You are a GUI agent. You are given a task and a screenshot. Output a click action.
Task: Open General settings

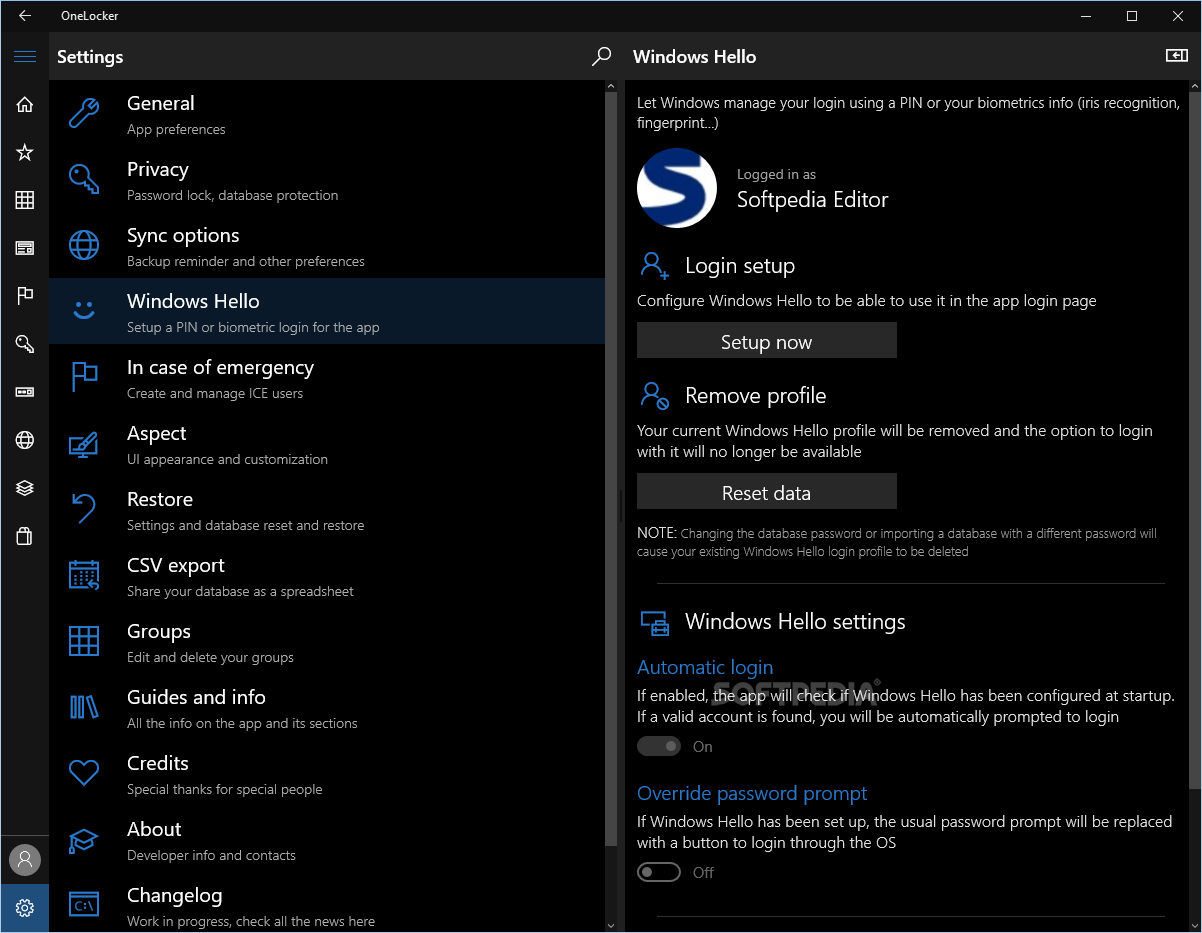(327, 113)
